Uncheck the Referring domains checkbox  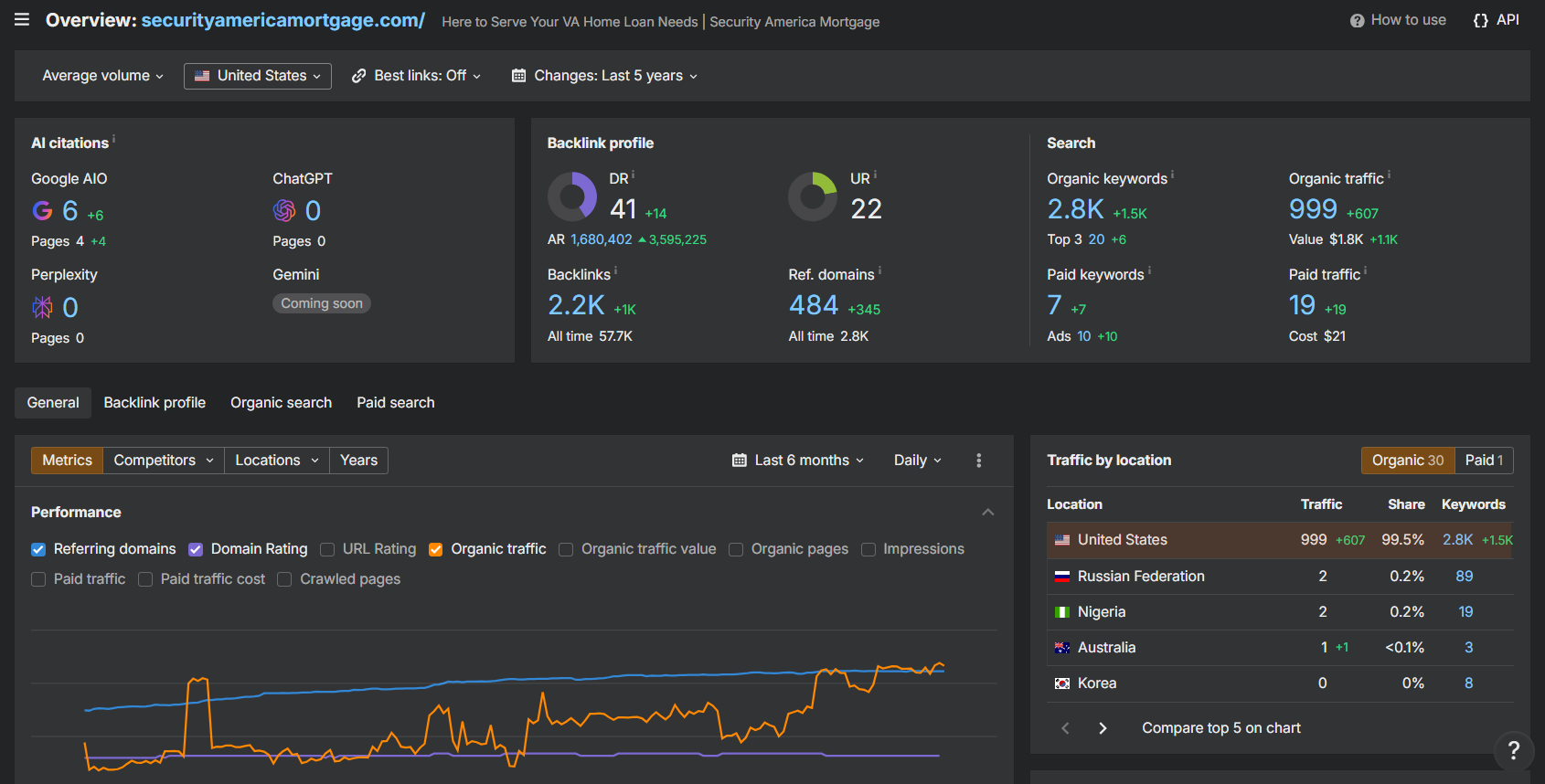pyautogui.click(x=38, y=549)
